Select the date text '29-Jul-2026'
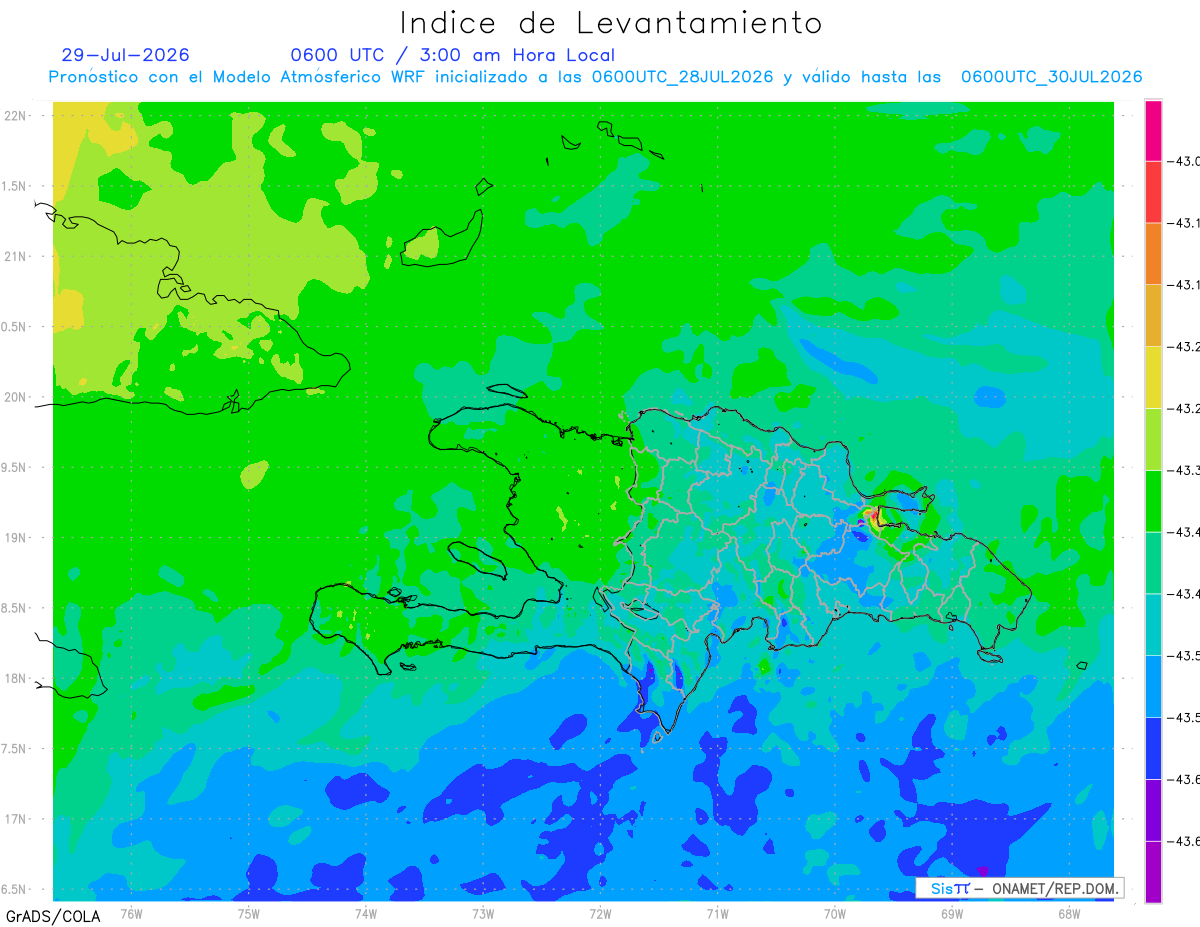Image resolution: width=1200 pixels, height=927 pixels. point(125,55)
